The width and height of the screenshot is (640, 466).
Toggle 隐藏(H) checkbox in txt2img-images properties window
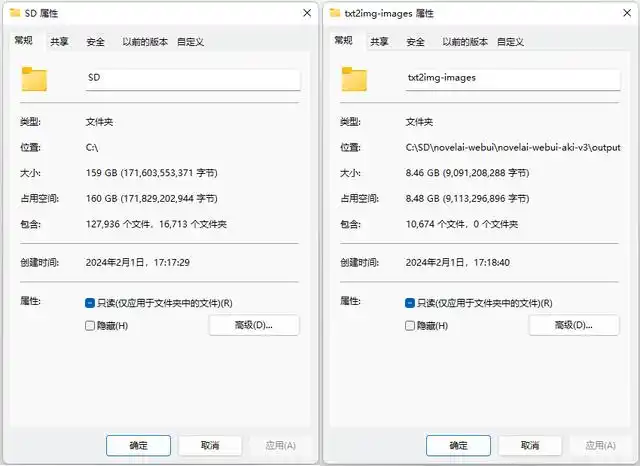(x=410, y=326)
